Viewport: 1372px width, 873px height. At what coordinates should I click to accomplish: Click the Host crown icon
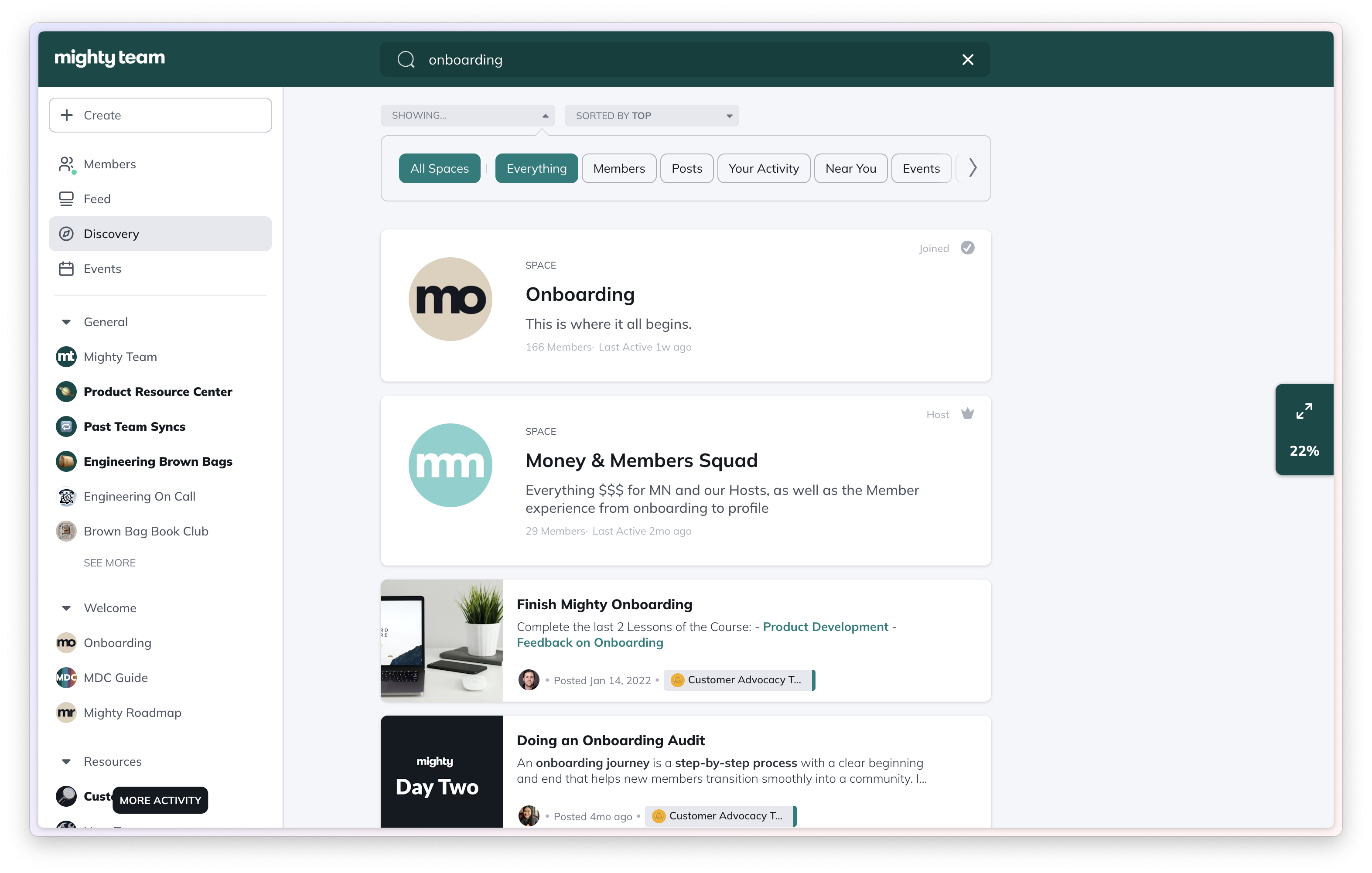coord(967,414)
